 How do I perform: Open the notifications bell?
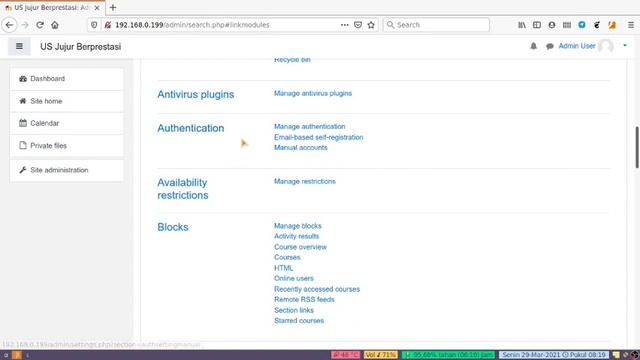click(533, 46)
